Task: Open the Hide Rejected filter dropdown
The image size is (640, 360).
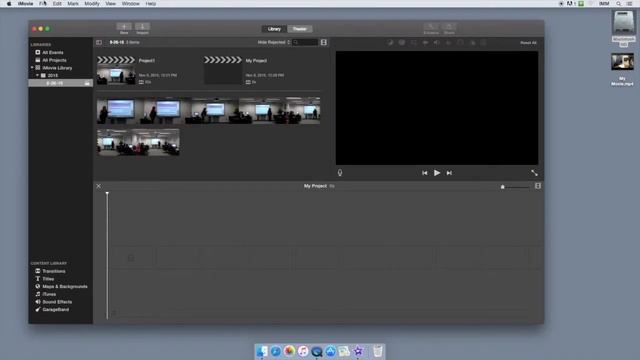Action: point(274,42)
